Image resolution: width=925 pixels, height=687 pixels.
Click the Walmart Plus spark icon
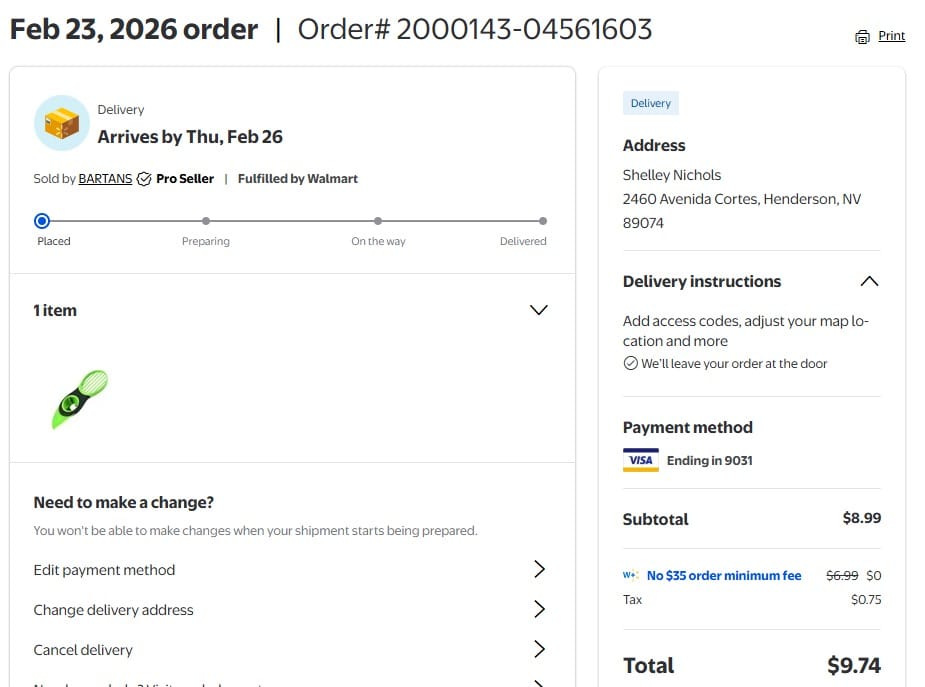coord(631,576)
